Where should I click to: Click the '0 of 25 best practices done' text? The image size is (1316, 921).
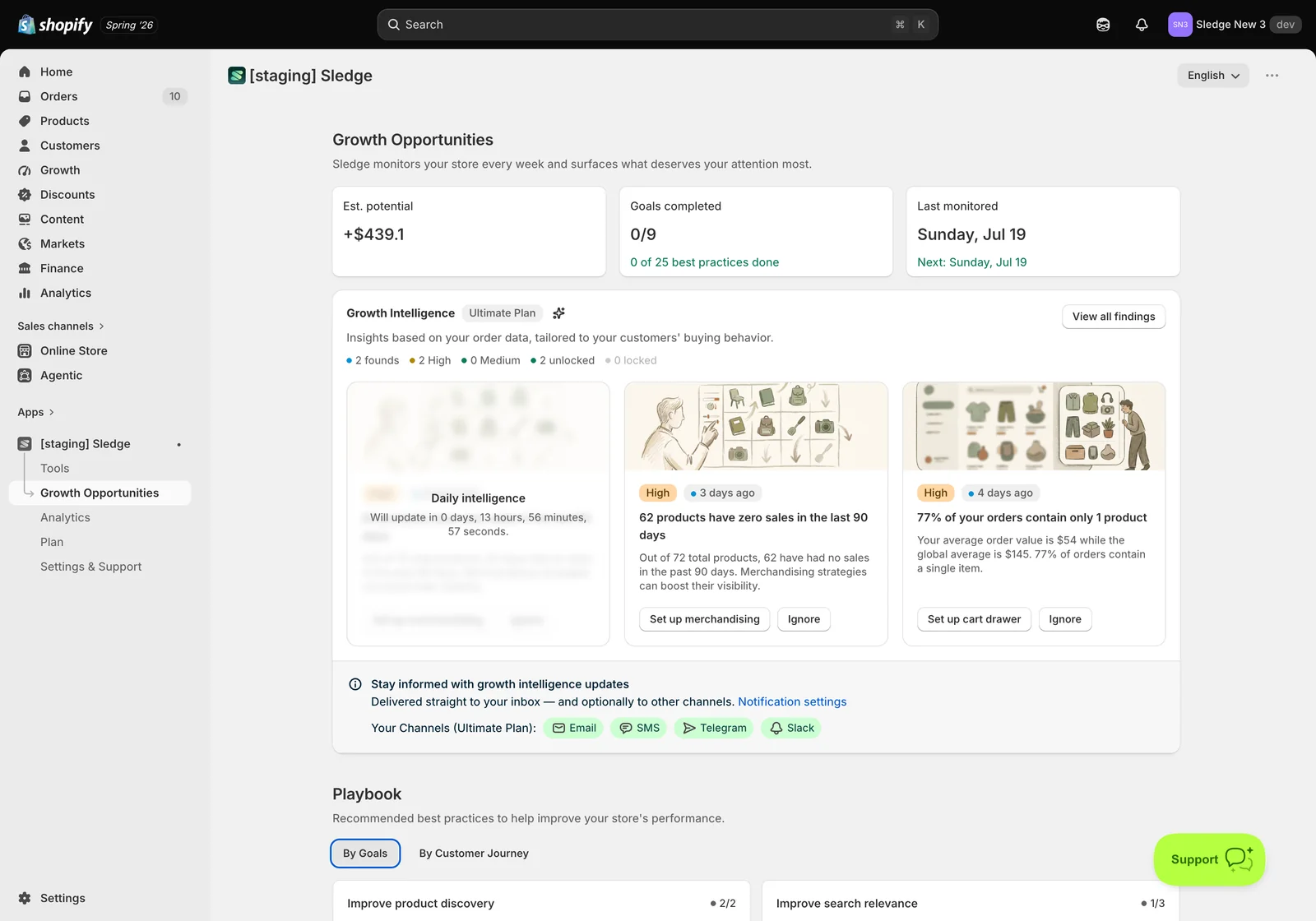tap(705, 262)
